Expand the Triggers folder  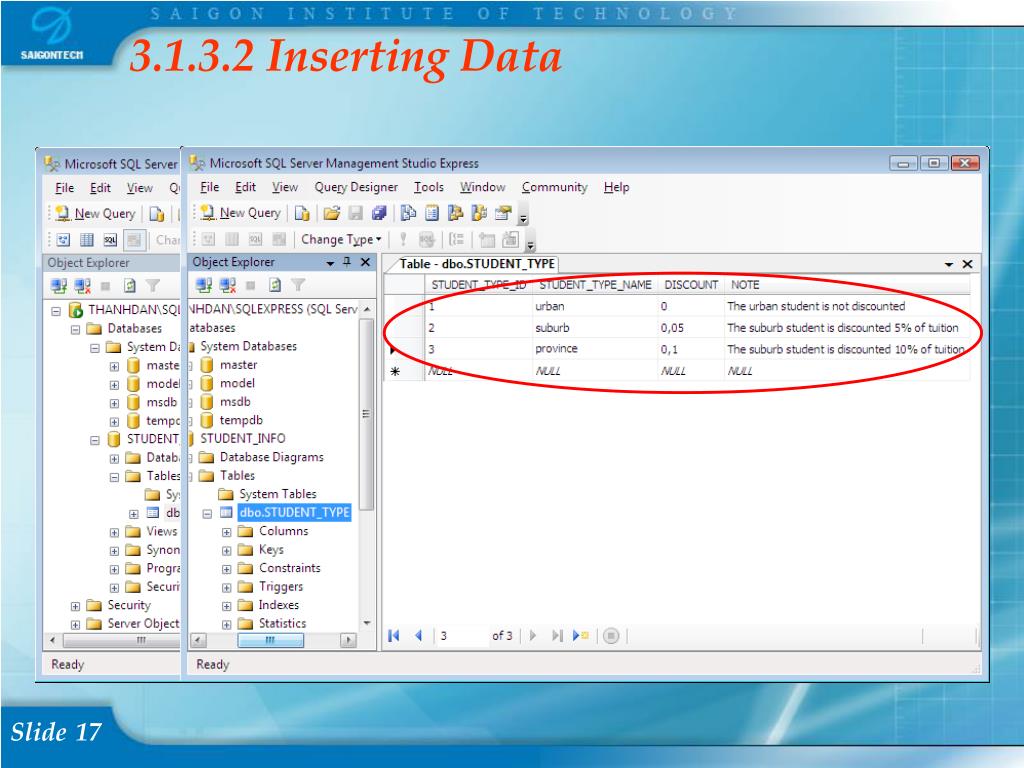click(x=227, y=588)
